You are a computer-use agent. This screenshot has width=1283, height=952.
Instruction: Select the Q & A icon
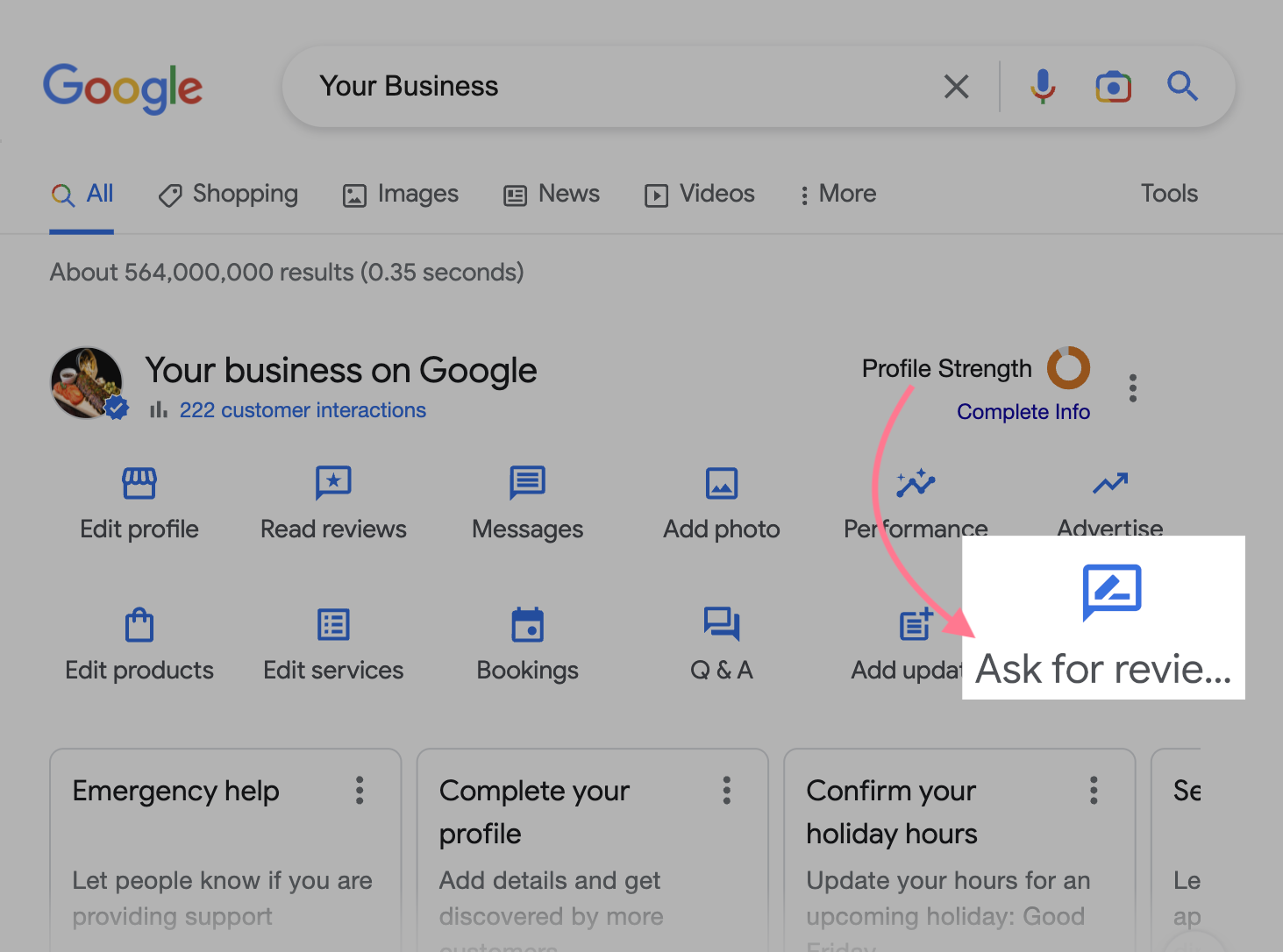tap(721, 624)
